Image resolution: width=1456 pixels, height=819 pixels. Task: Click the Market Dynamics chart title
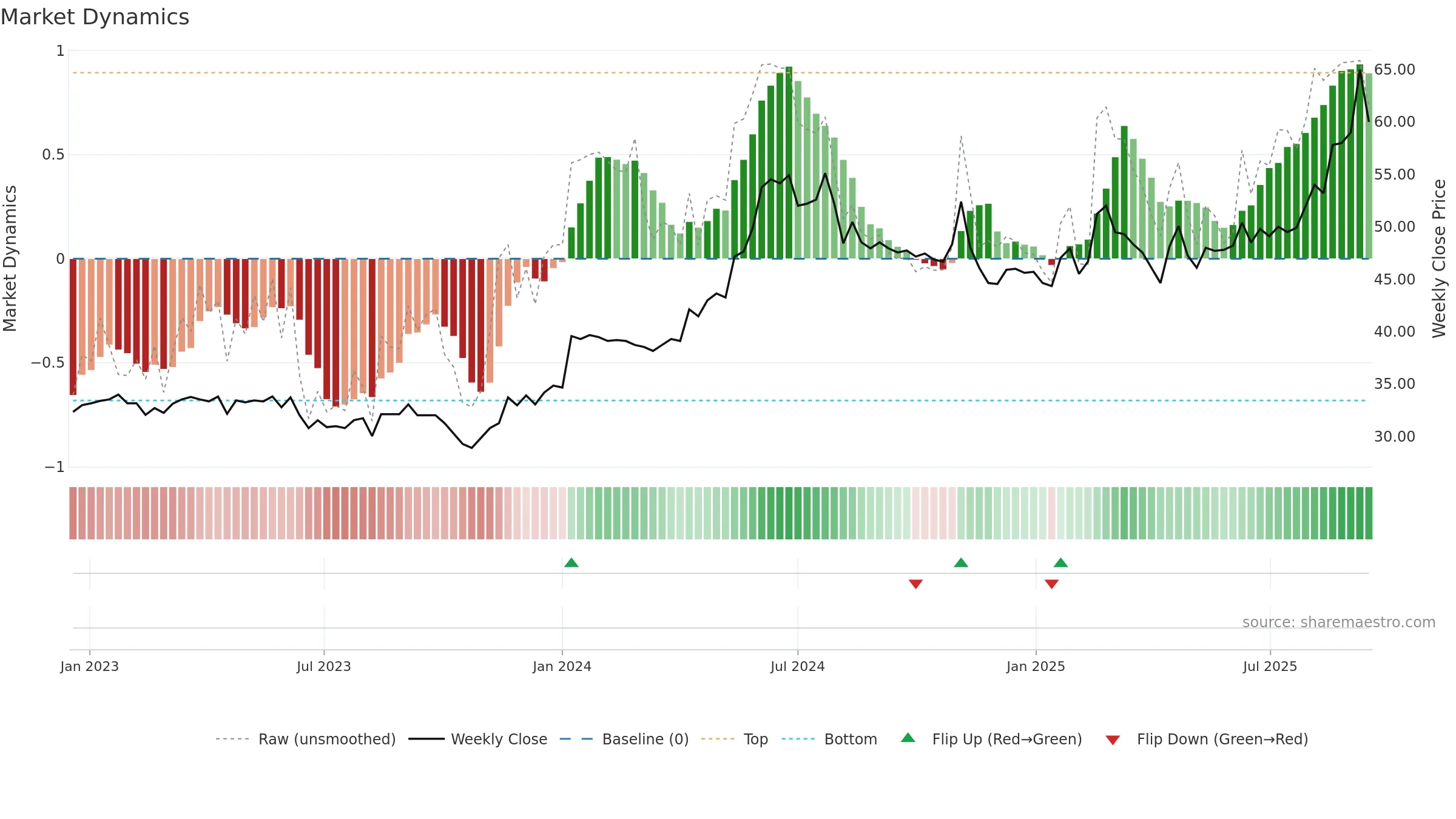(x=95, y=17)
